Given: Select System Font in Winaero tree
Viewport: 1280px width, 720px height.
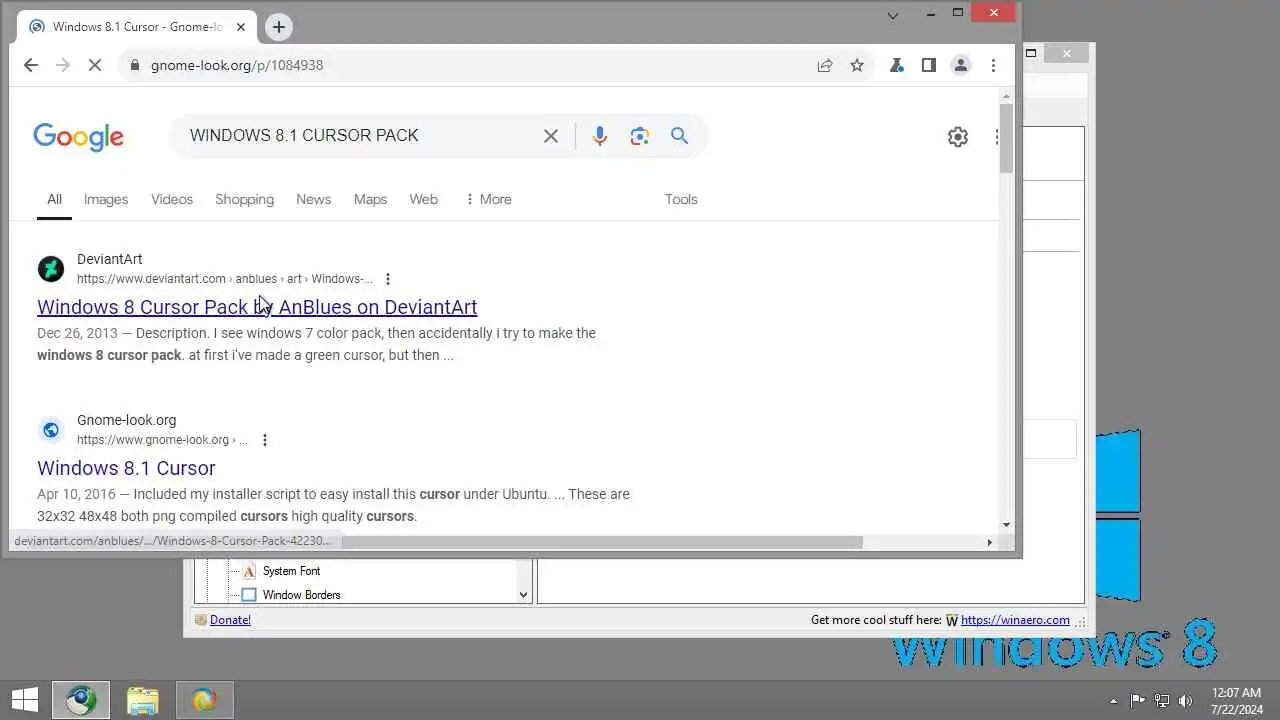Looking at the screenshot, I should 291,571.
